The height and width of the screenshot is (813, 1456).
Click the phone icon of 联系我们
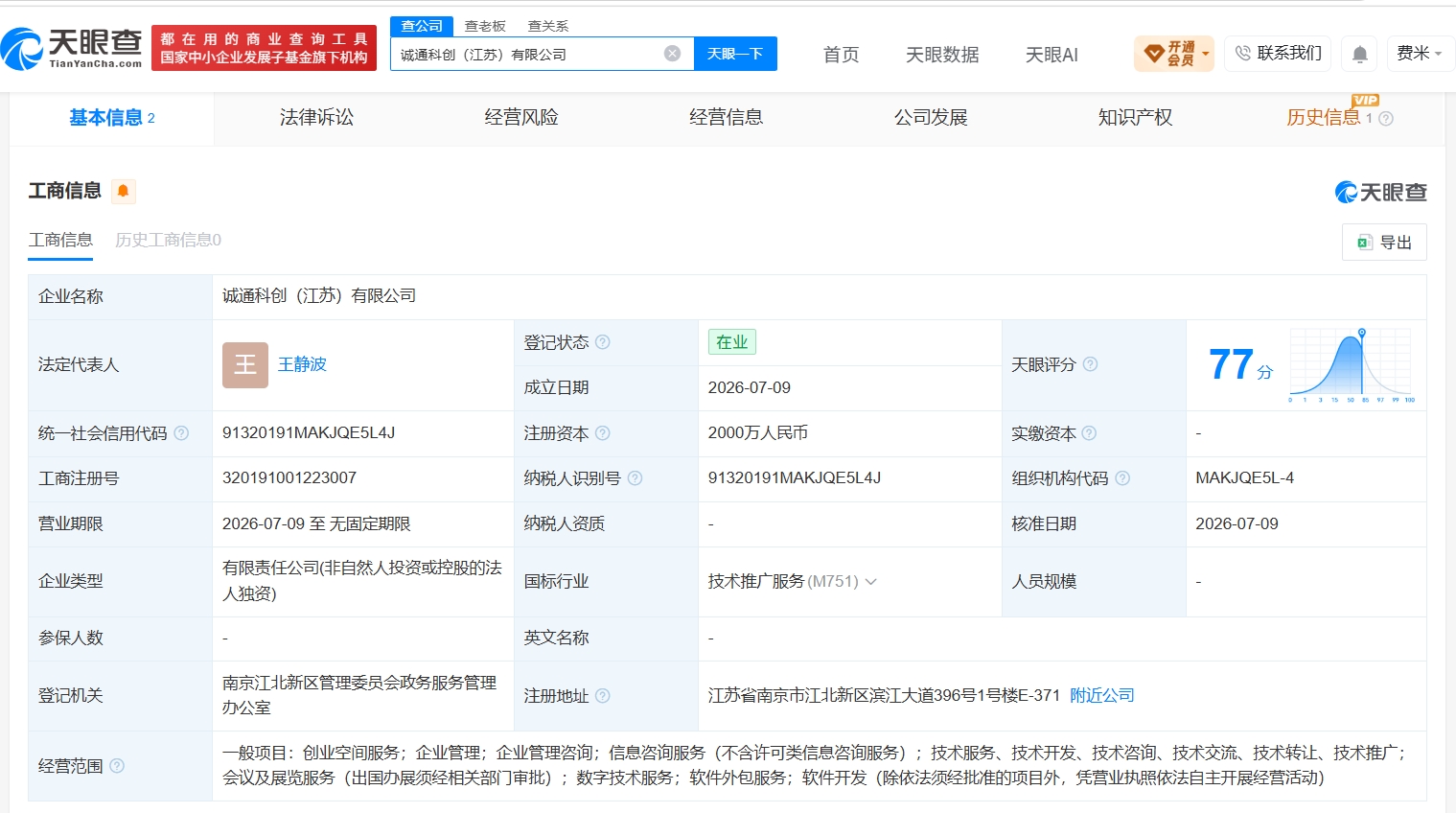coord(1243,54)
